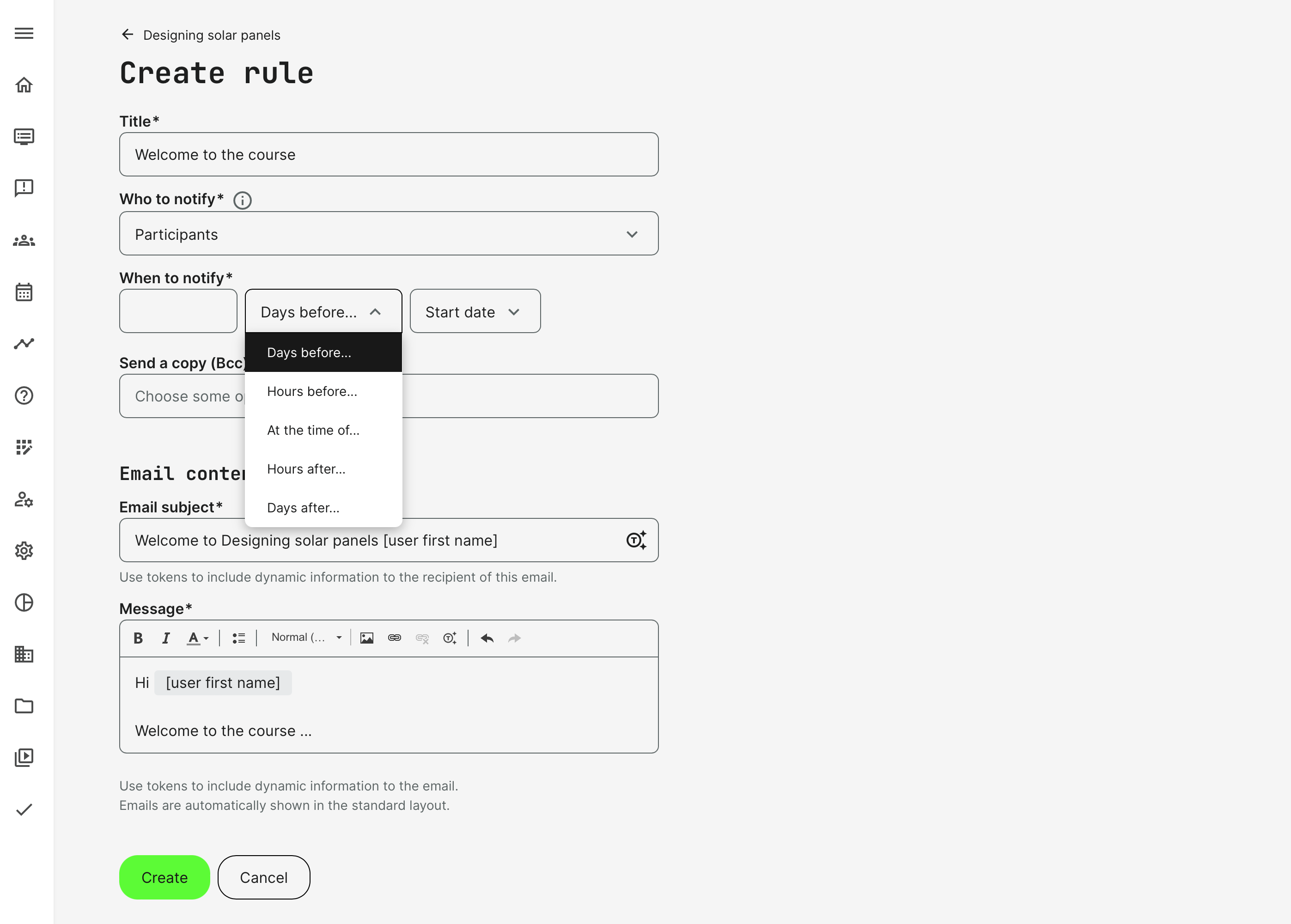Click the info icon beside Who to notify
Viewport: 1291px width, 924px height.
pyautogui.click(x=243, y=200)
